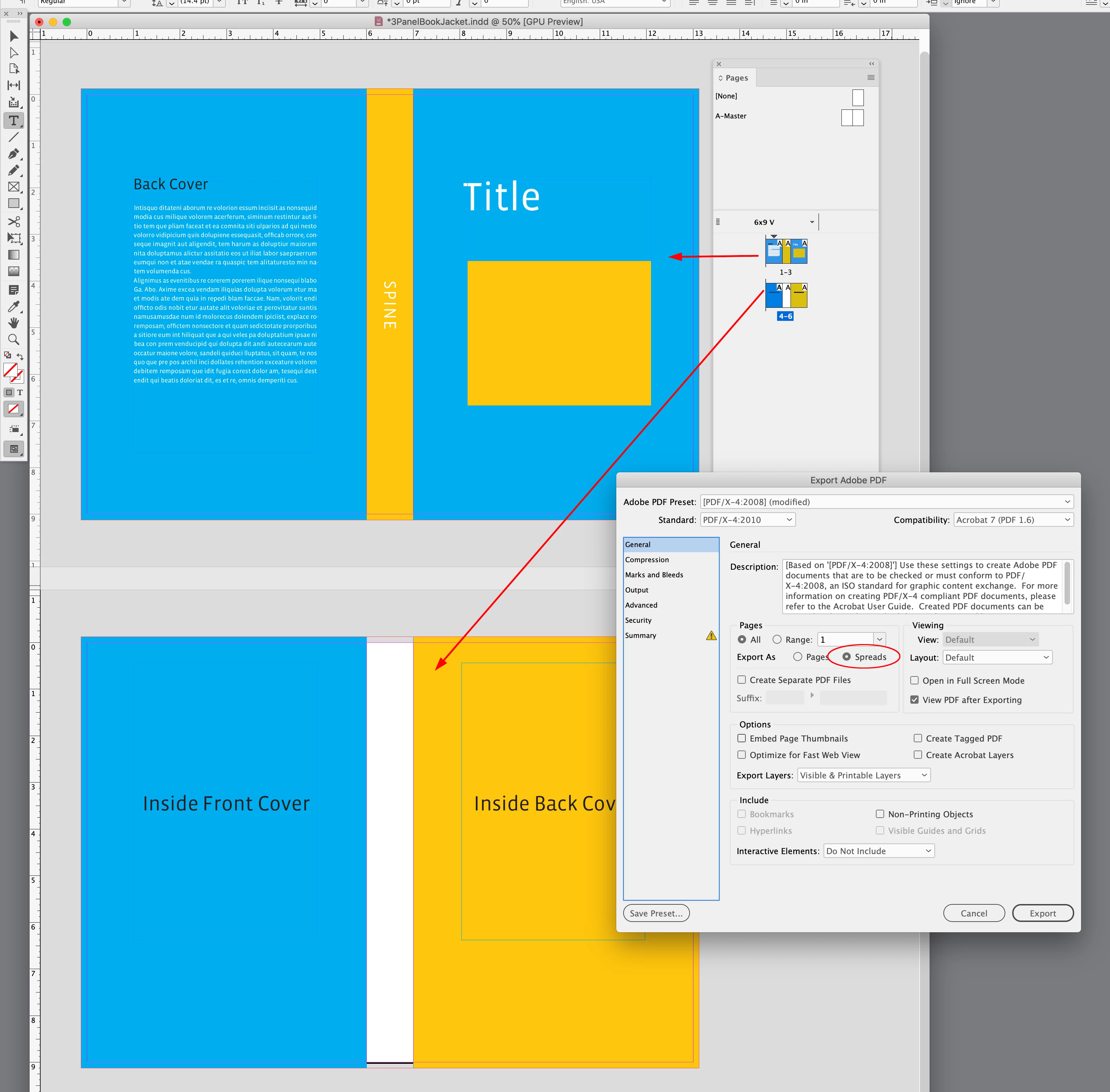The image size is (1110, 1092).
Task: Select the Type tool
Action: pyautogui.click(x=14, y=121)
